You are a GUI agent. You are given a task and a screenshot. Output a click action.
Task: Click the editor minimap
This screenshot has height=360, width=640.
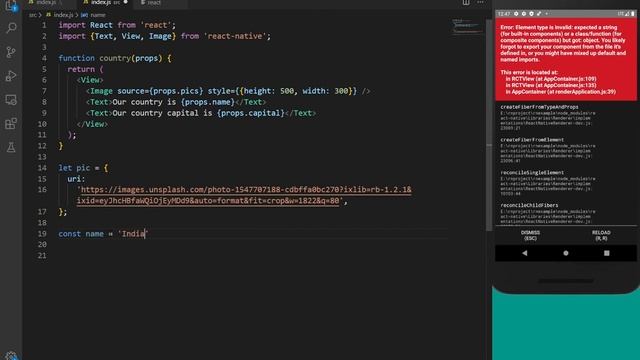[467, 26]
